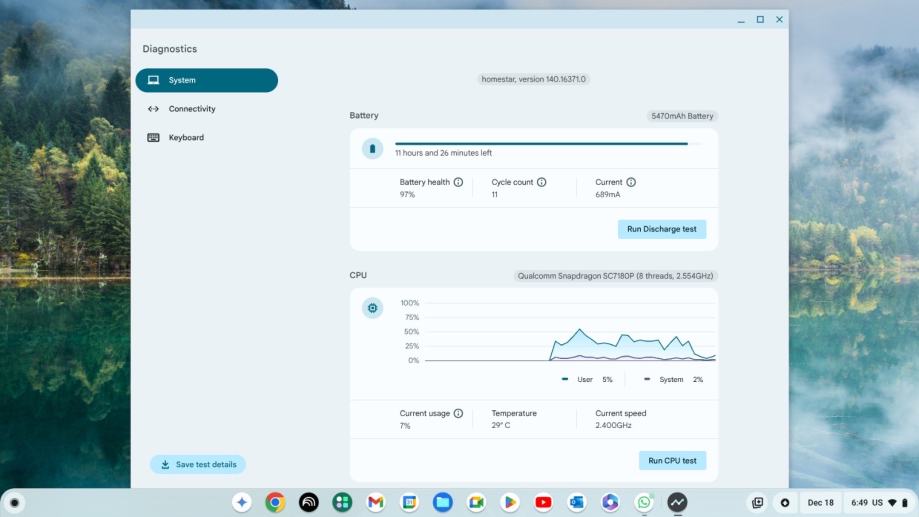
Task: Click the CPU chip icon
Action: click(372, 308)
